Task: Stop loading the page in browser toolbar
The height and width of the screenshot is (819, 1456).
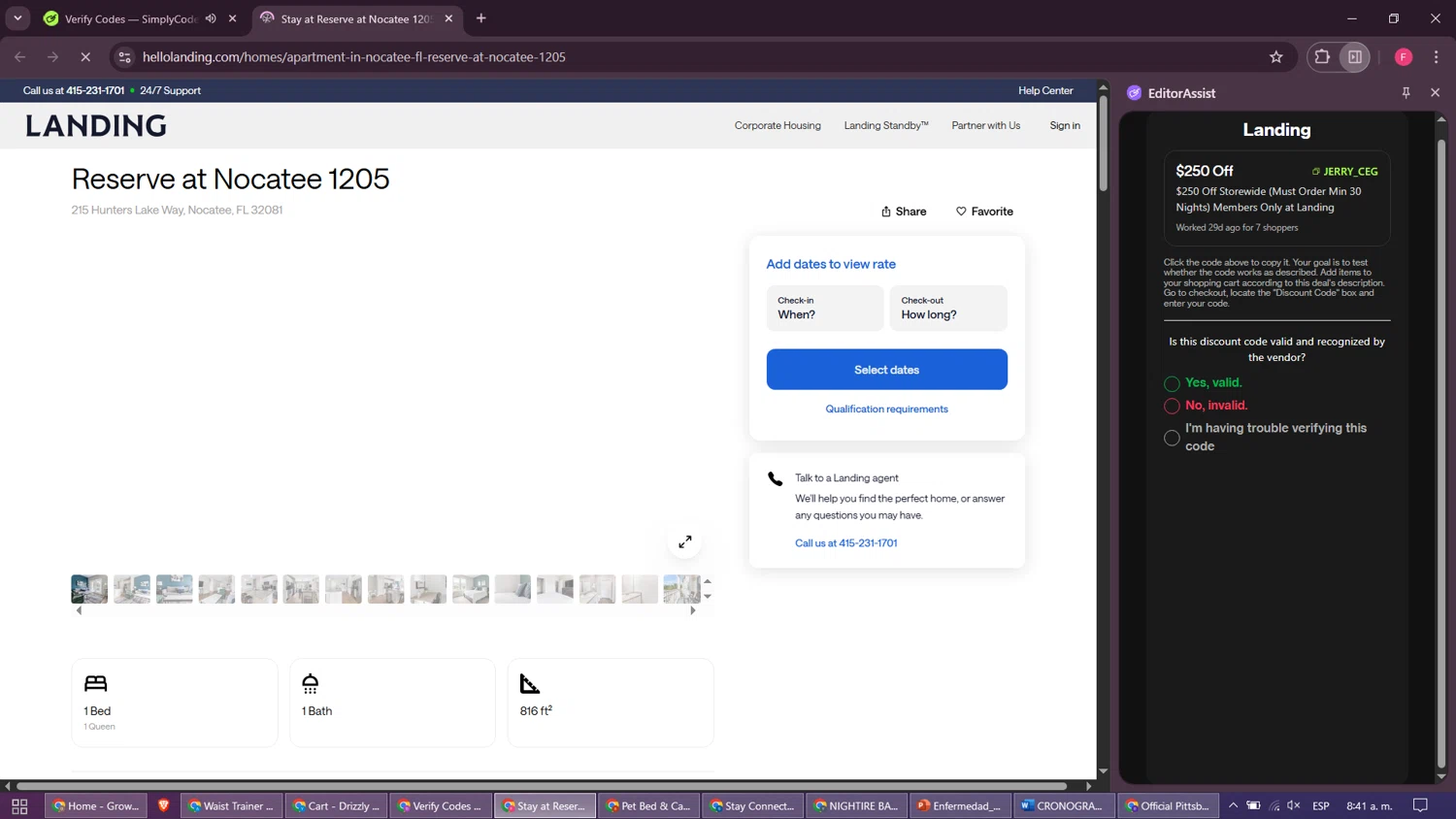Action: [85, 57]
